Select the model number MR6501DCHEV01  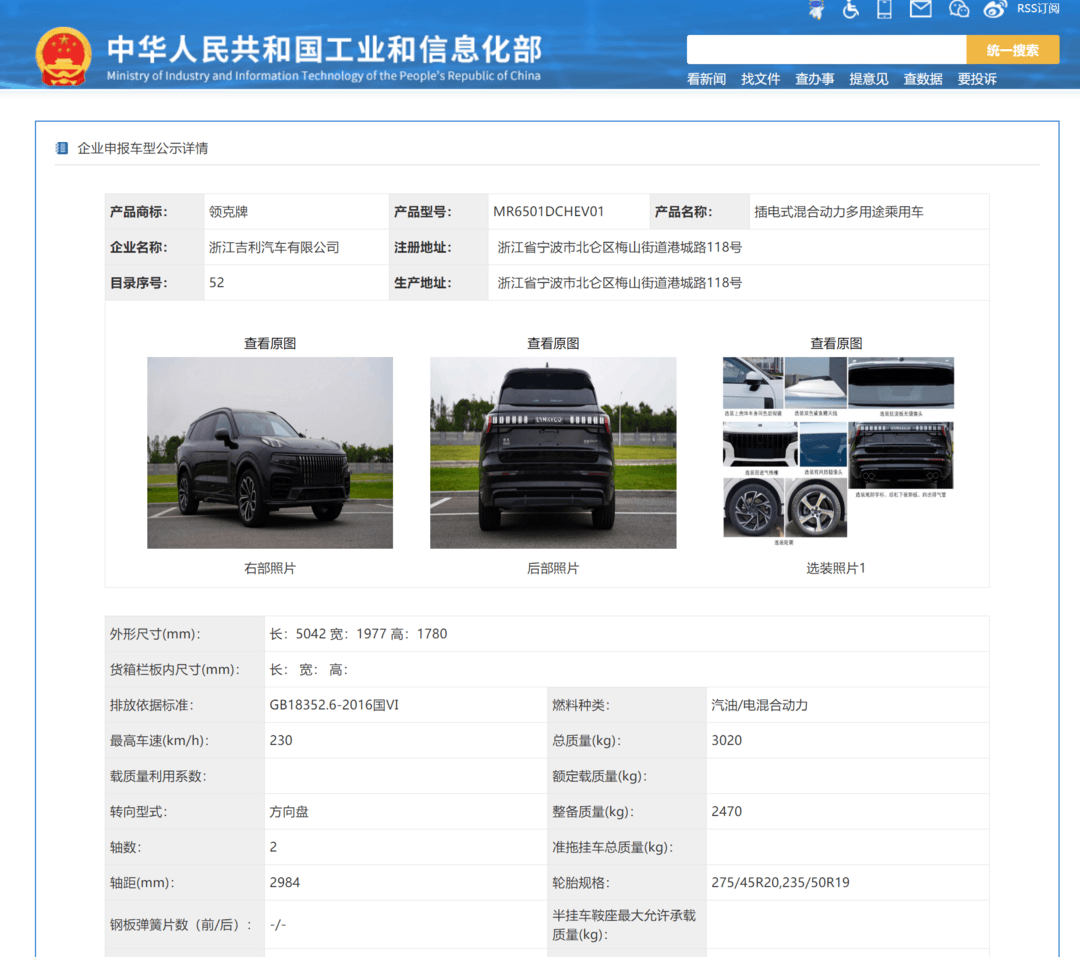548,212
